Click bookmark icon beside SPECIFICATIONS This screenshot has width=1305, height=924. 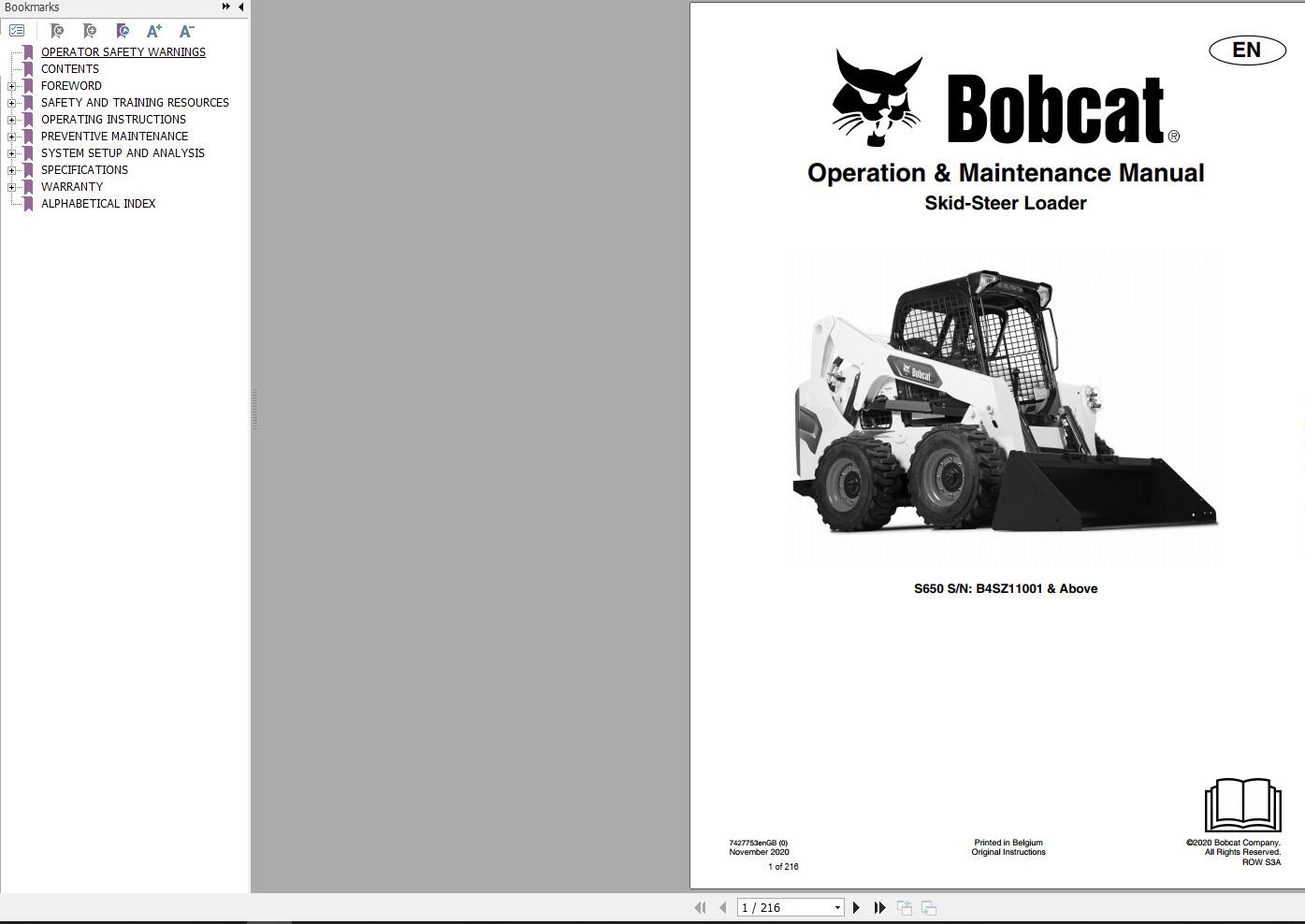[28, 170]
